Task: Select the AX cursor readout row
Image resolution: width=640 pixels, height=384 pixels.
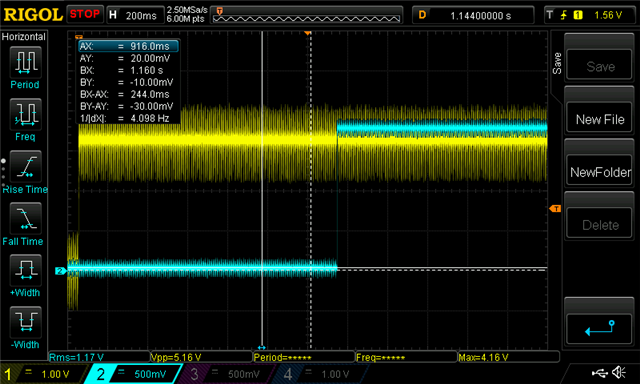Action: [128, 46]
